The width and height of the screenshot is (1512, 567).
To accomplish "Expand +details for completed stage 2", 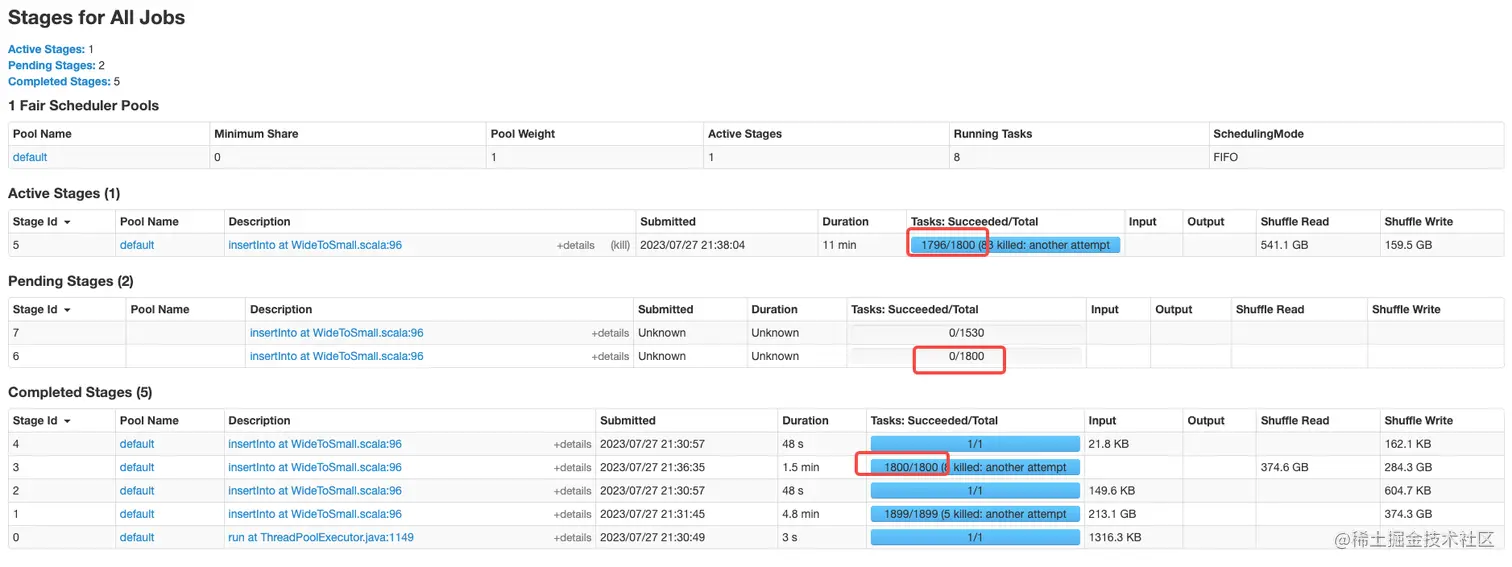I will tap(573, 491).
